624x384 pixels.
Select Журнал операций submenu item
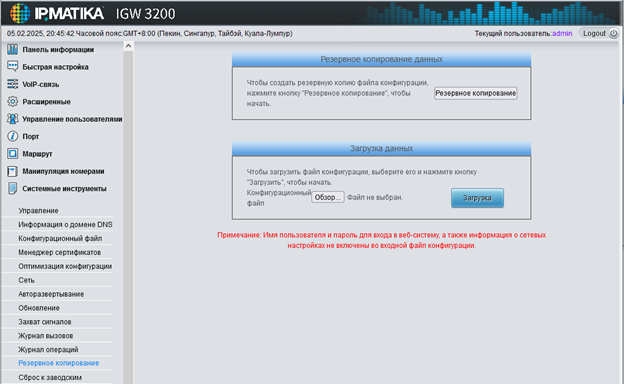coord(48,350)
